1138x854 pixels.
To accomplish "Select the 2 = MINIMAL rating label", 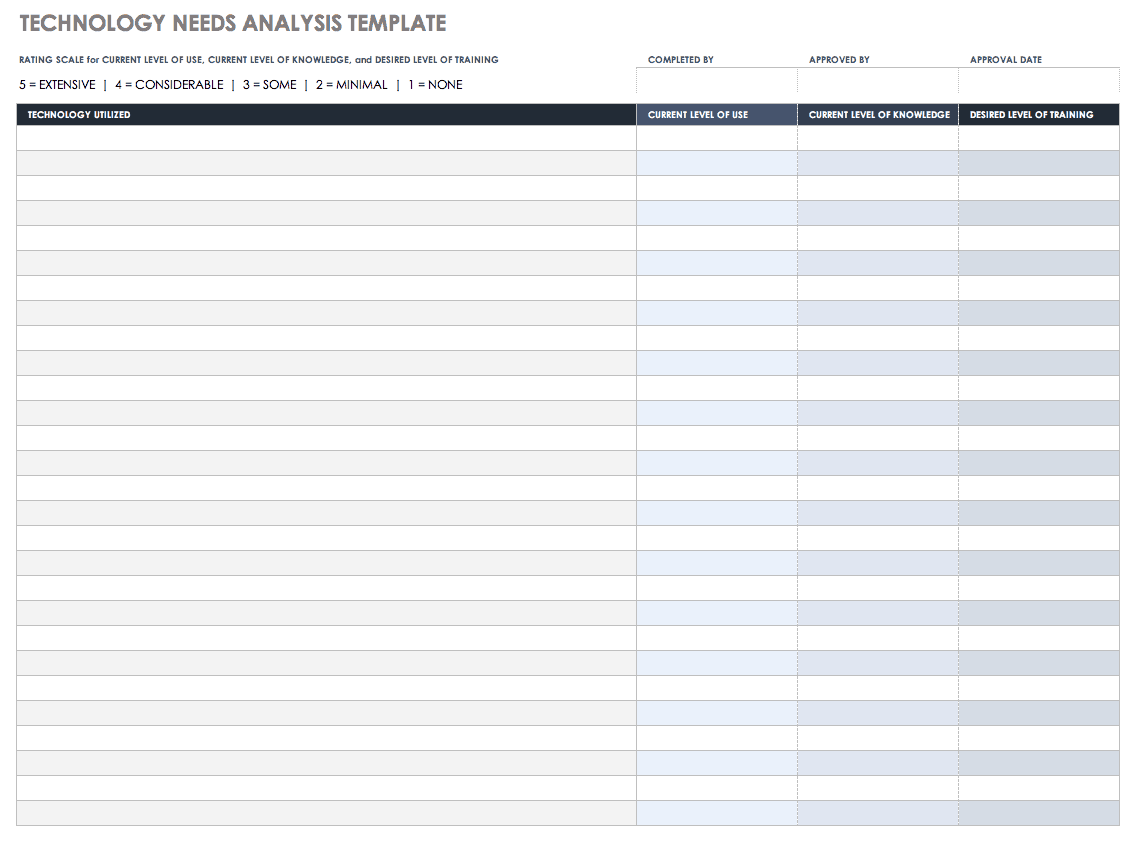I will pos(350,85).
